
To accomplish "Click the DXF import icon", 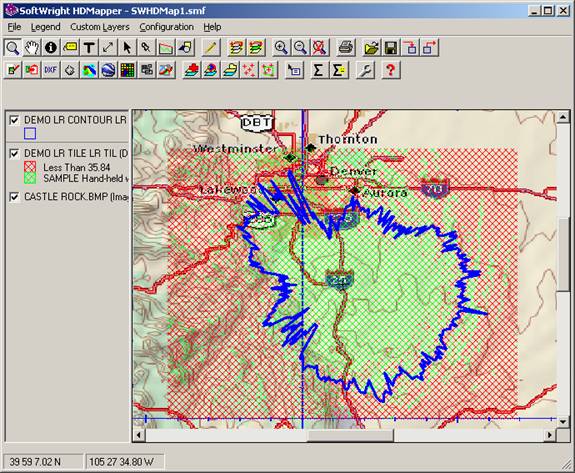I will pyautogui.click(x=51, y=70).
